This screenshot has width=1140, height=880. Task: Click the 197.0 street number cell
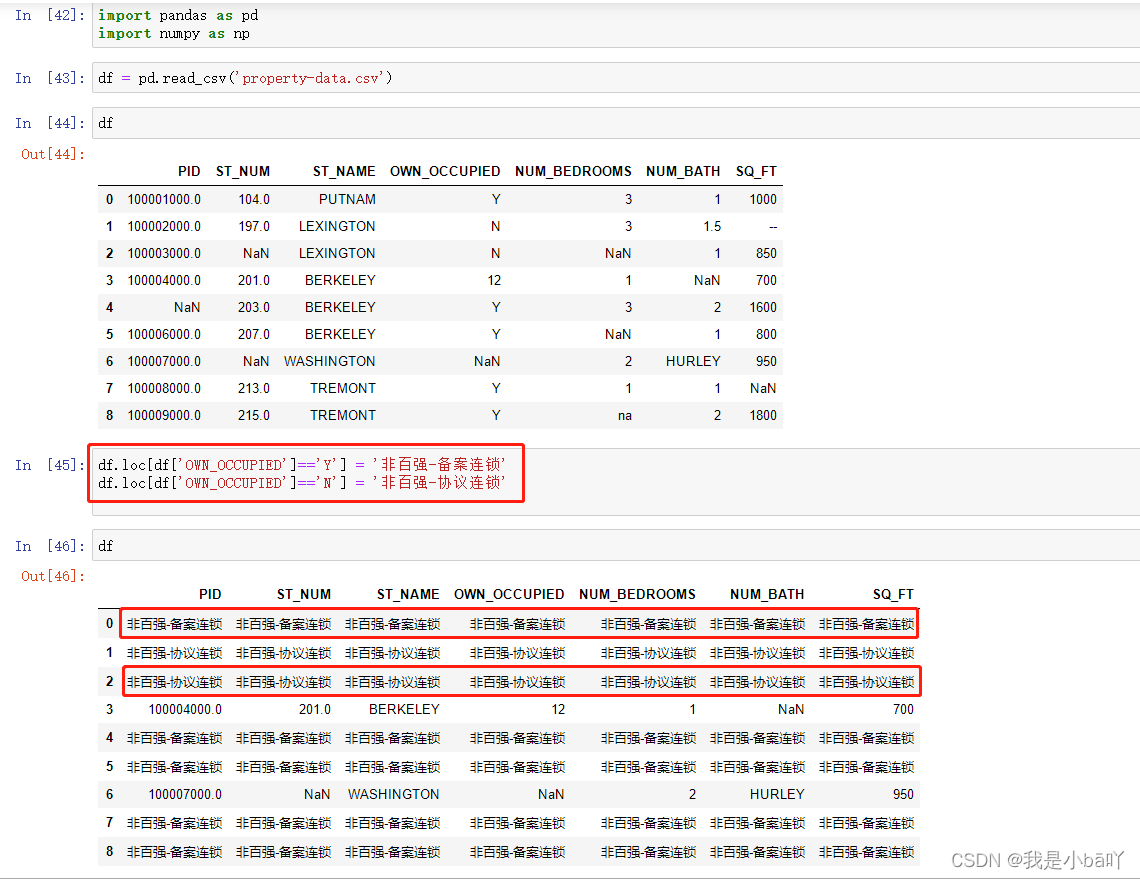tap(254, 226)
